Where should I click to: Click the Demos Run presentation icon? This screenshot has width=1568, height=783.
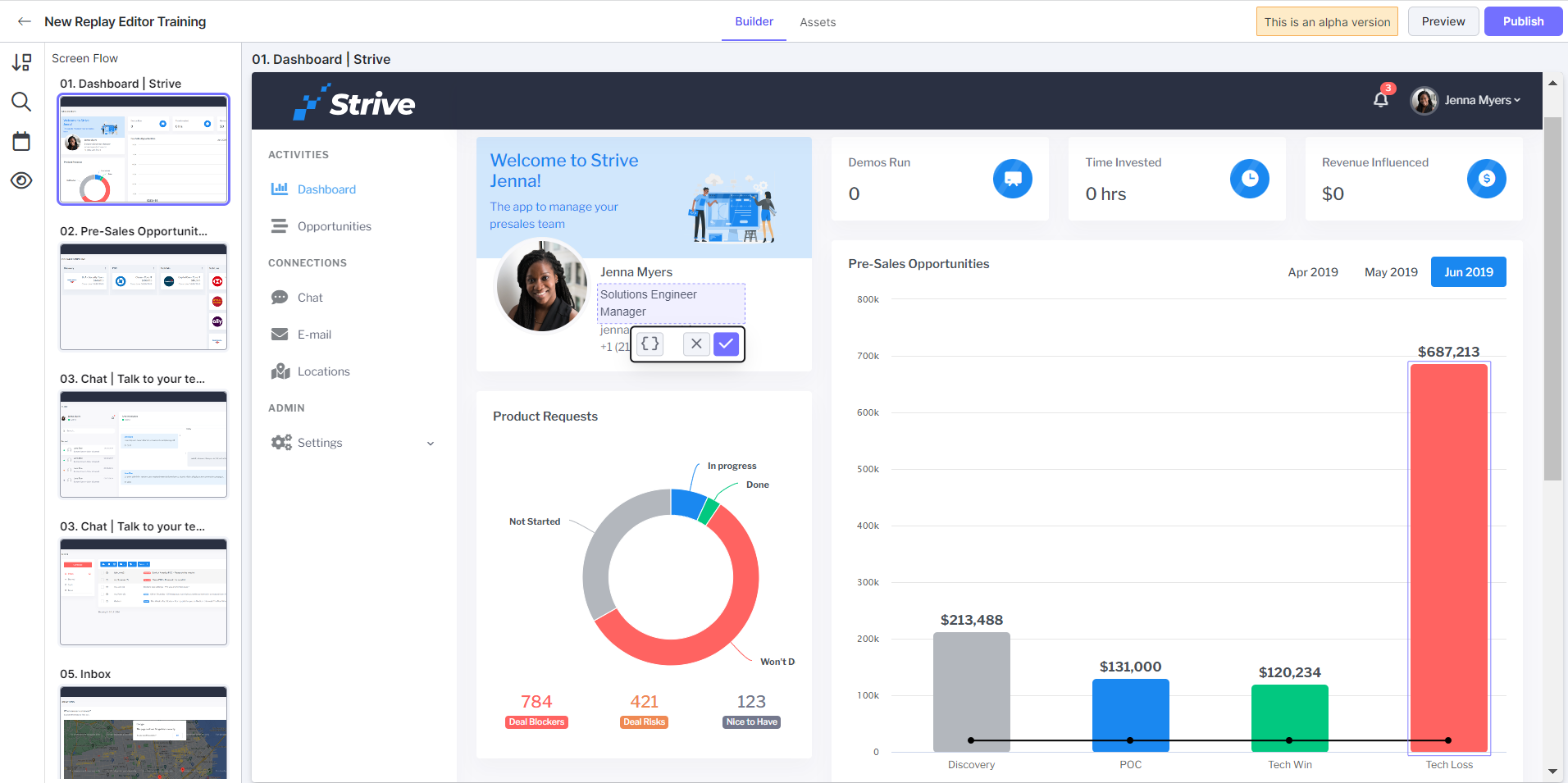coord(1013,179)
